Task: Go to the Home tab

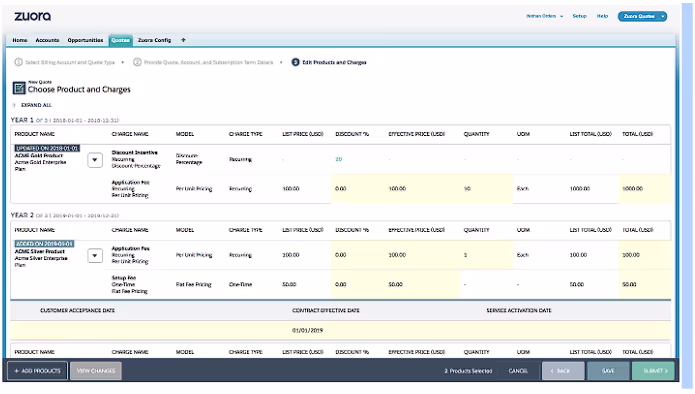Action: [20, 40]
